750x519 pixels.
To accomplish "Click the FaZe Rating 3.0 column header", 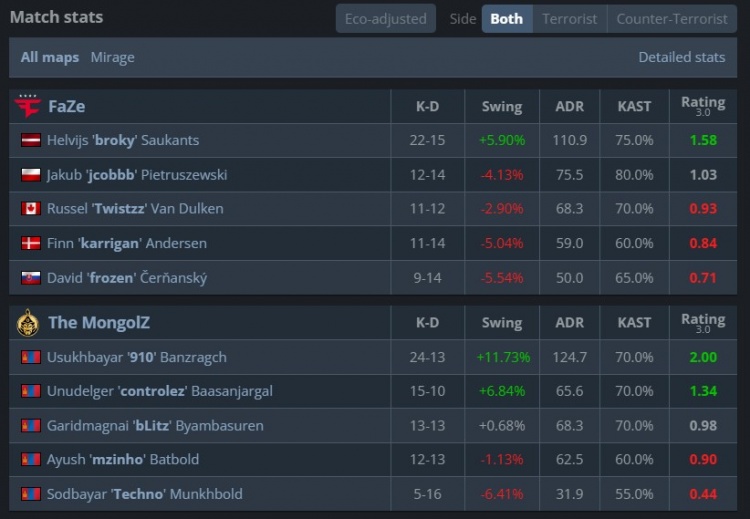I will 703,105.
